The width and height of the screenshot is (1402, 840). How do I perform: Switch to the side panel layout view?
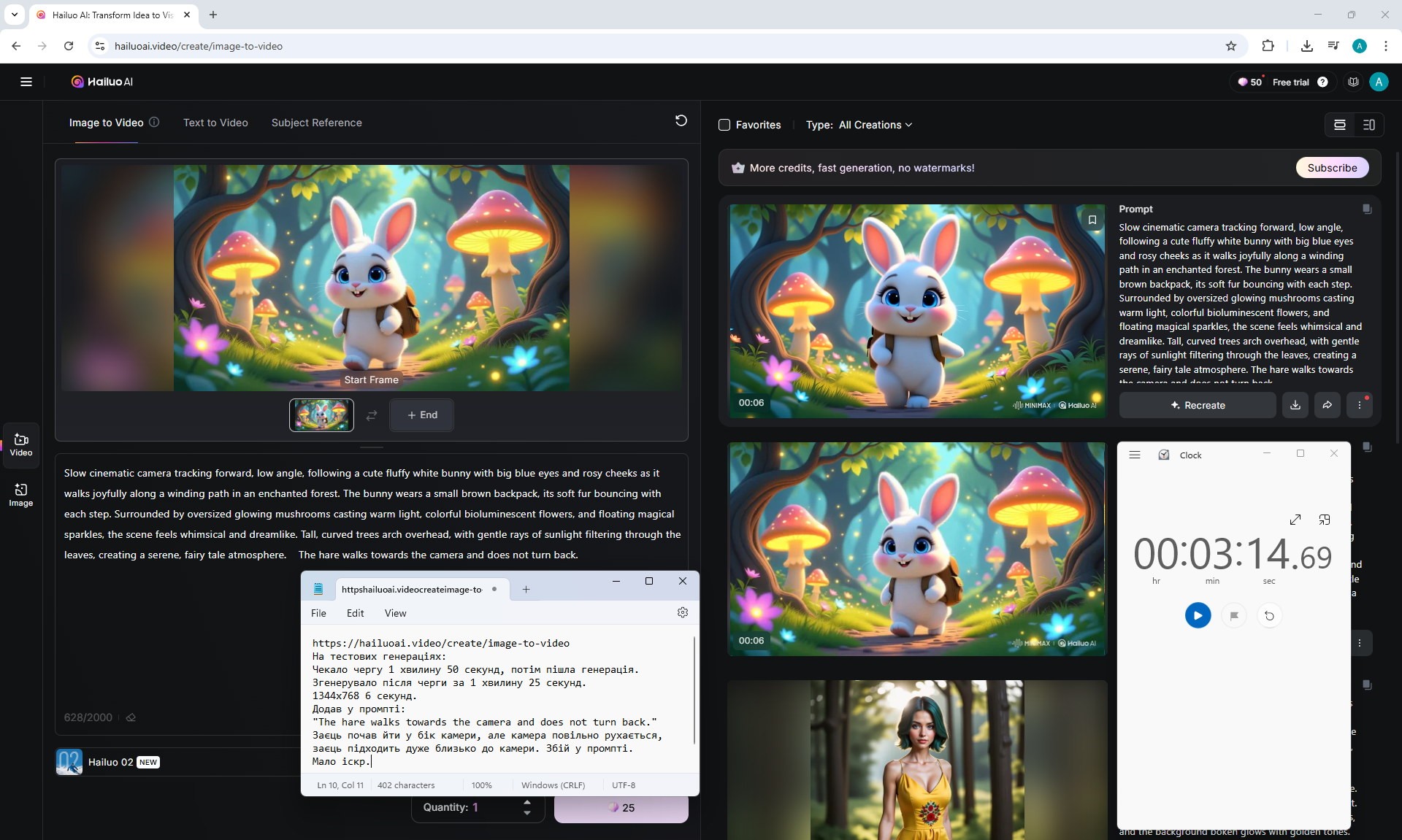pyautogui.click(x=1368, y=125)
